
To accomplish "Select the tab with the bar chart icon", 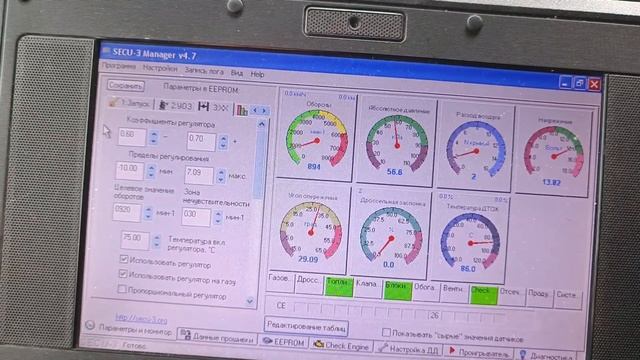I will [x=242, y=110].
